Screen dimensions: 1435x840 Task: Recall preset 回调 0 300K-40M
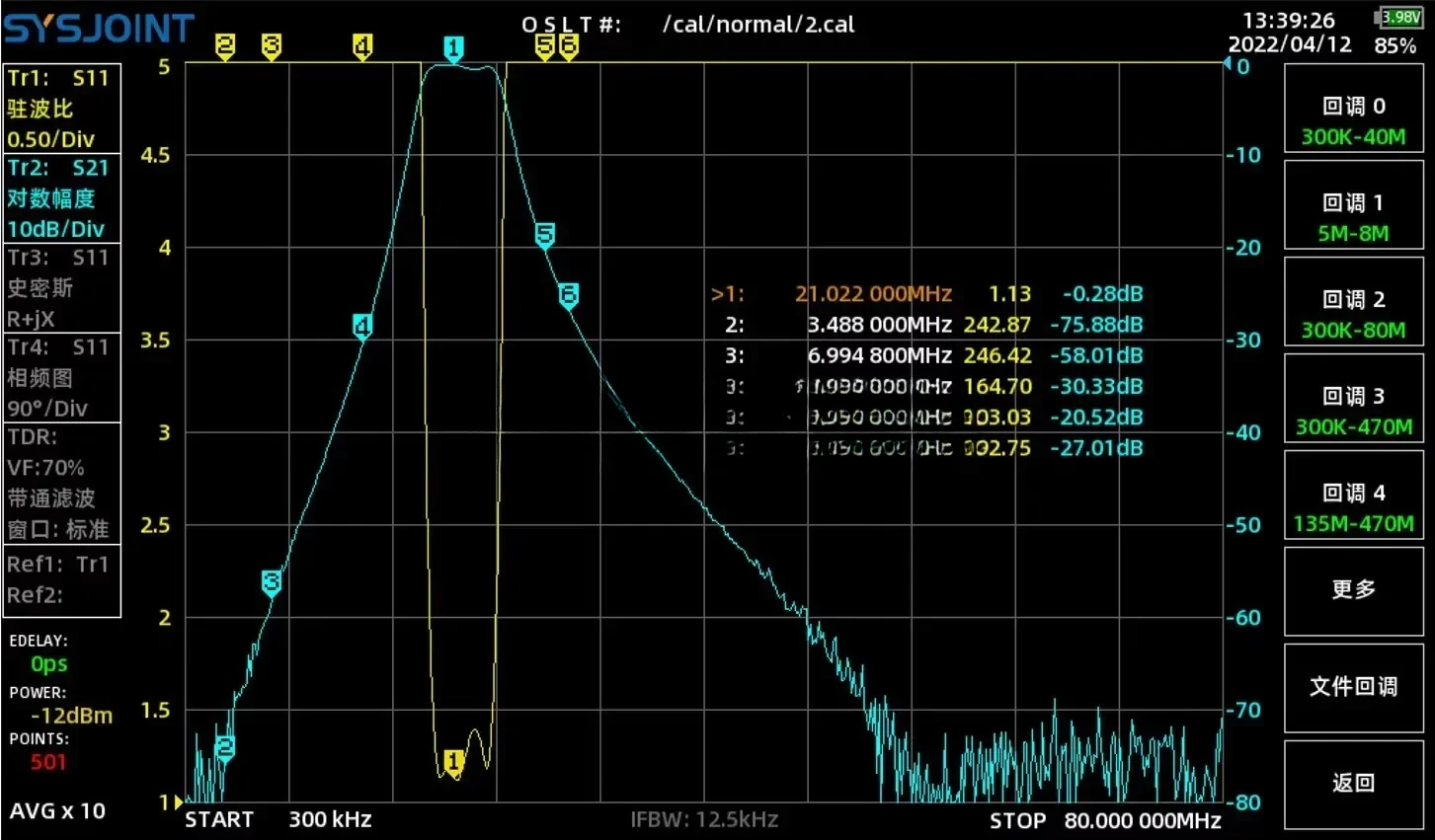[x=1353, y=109]
